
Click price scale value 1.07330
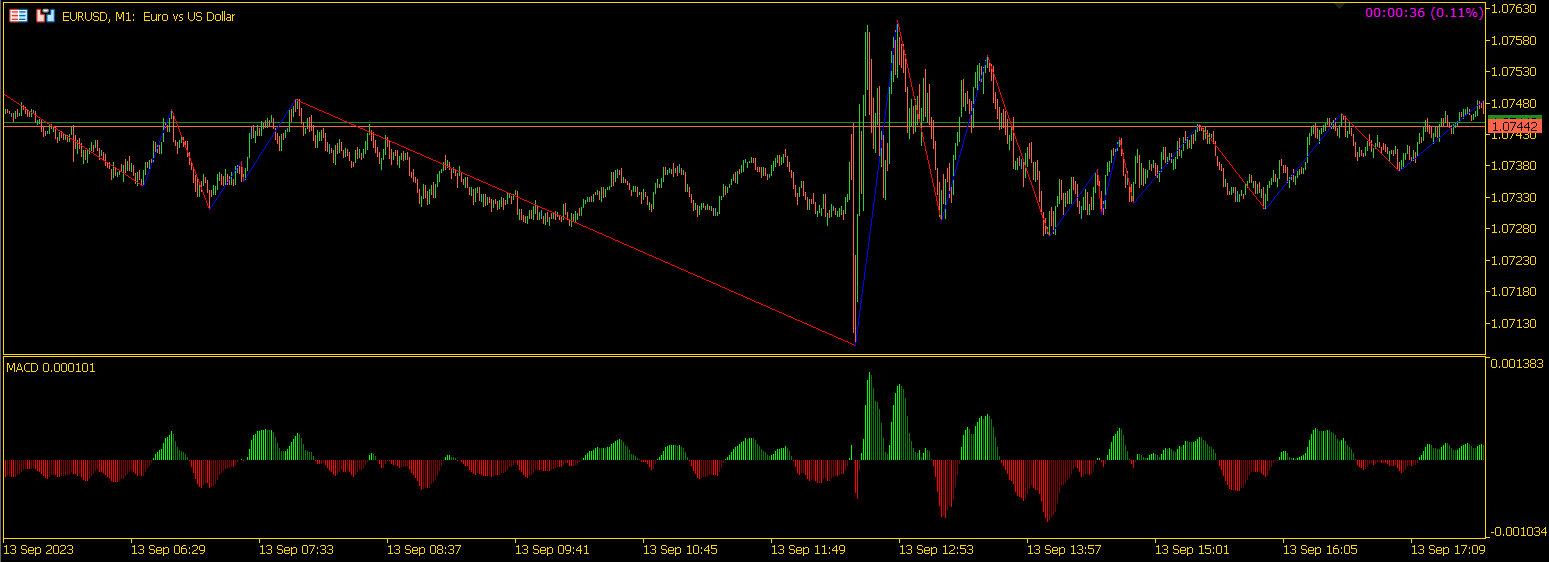click(x=1514, y=198)
